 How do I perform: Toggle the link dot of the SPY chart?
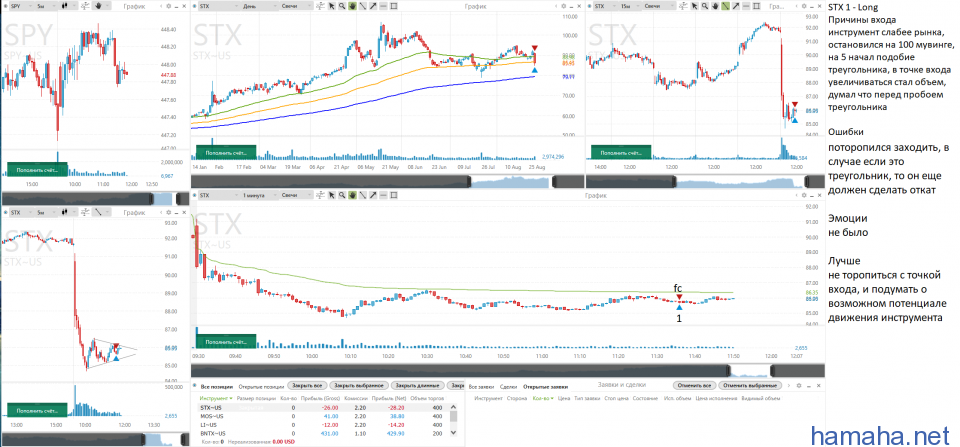tap(6, 6)
